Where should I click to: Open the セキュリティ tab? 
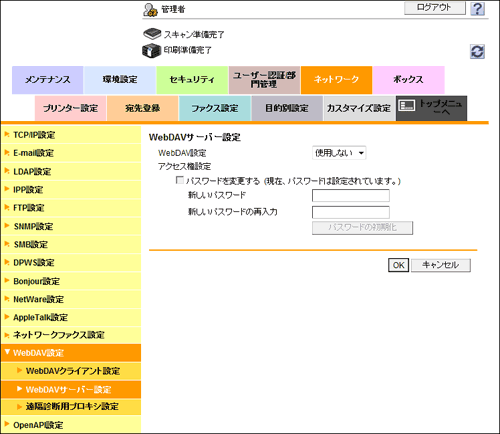pos(192,80)
